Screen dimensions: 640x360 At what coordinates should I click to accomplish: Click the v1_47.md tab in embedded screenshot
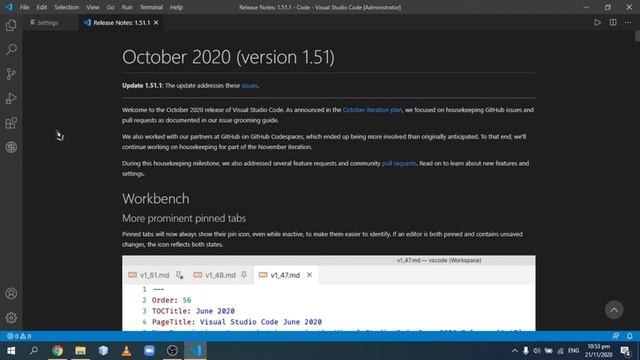(x=285, y=275)
